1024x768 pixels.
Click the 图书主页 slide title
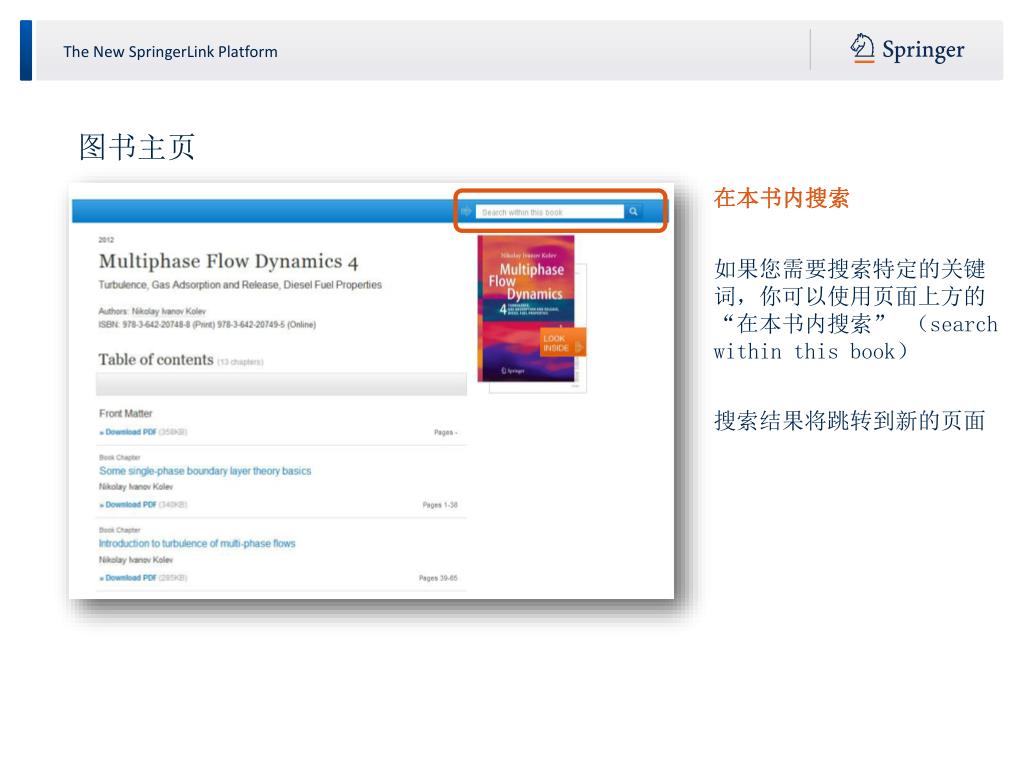coord(136,147)
